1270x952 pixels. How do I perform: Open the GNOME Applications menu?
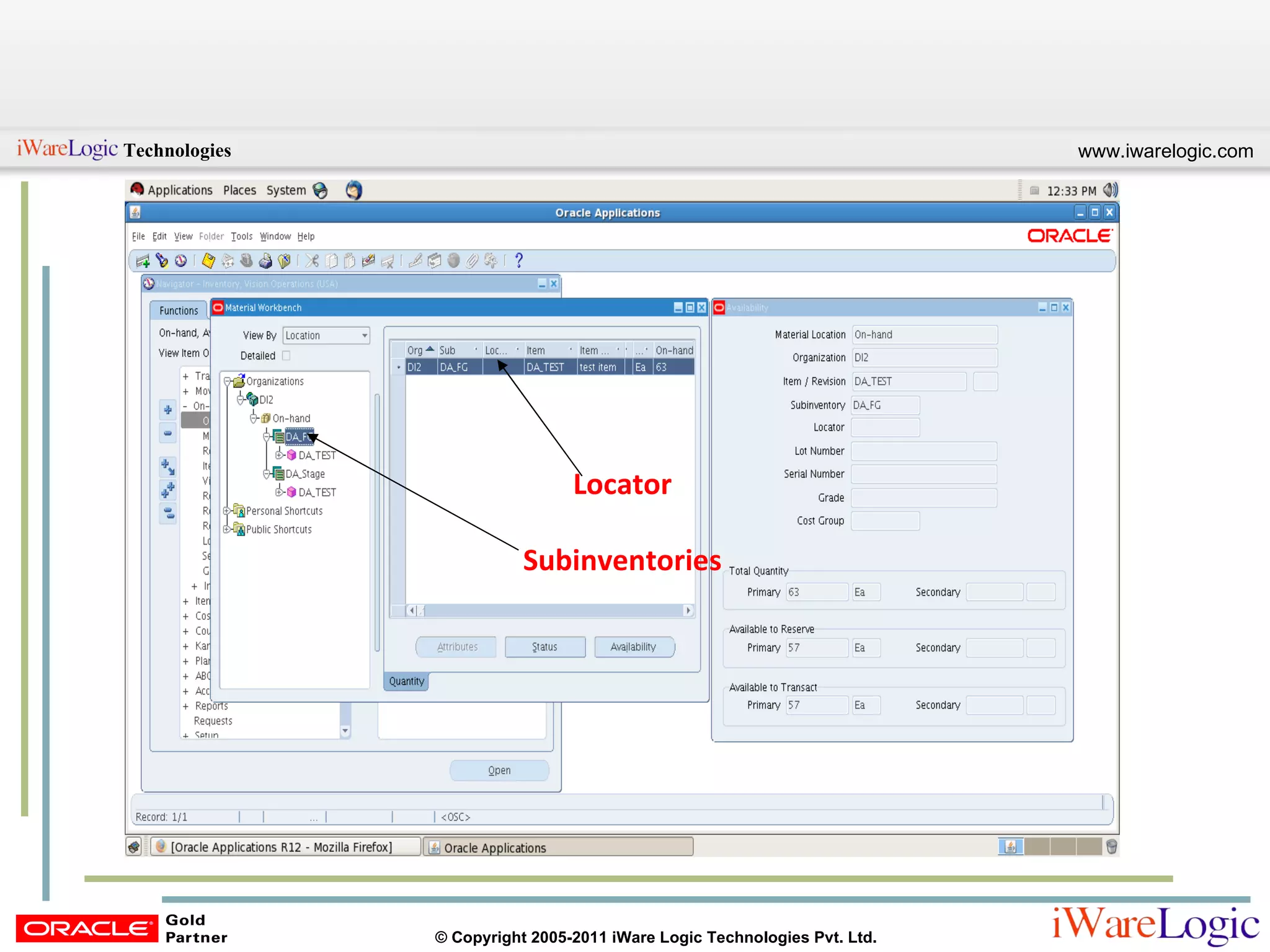point(172,190)
